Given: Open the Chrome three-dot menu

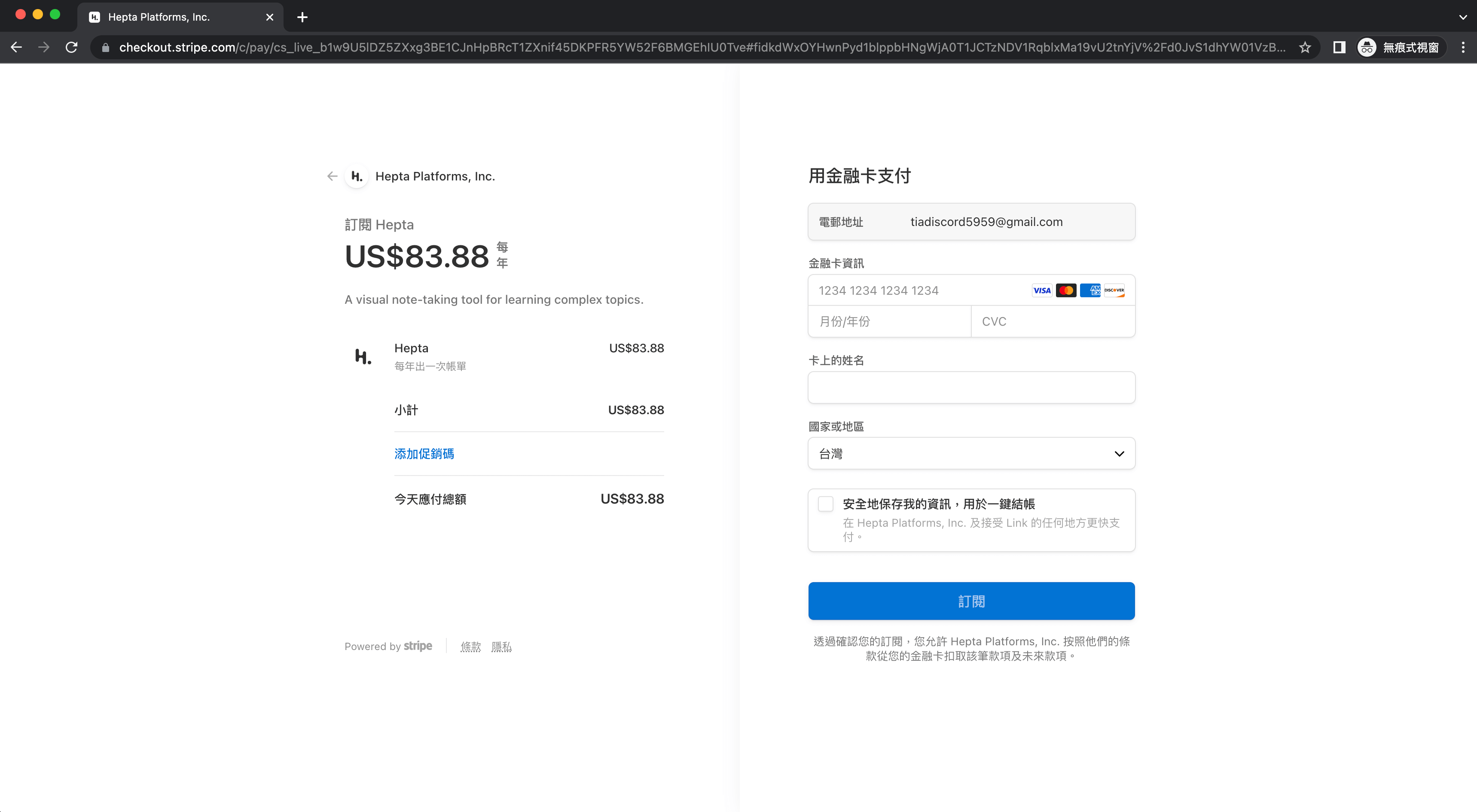Looking at the screenshot, I should click(1464, 47).
